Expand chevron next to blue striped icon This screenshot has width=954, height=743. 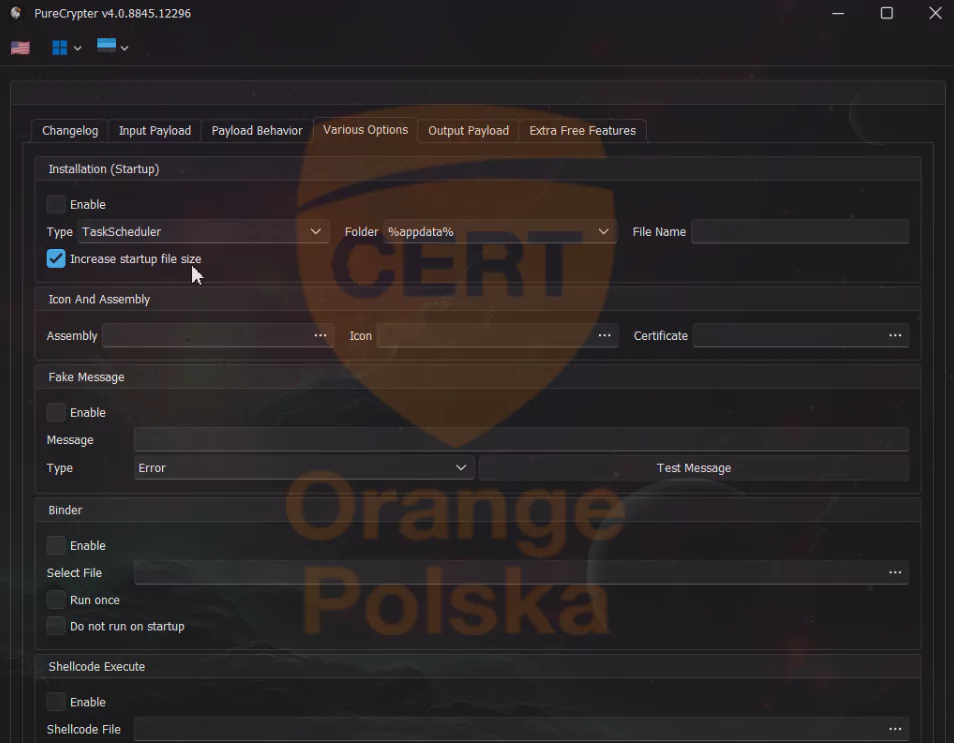pyautogui.click(x=124, y=48)
